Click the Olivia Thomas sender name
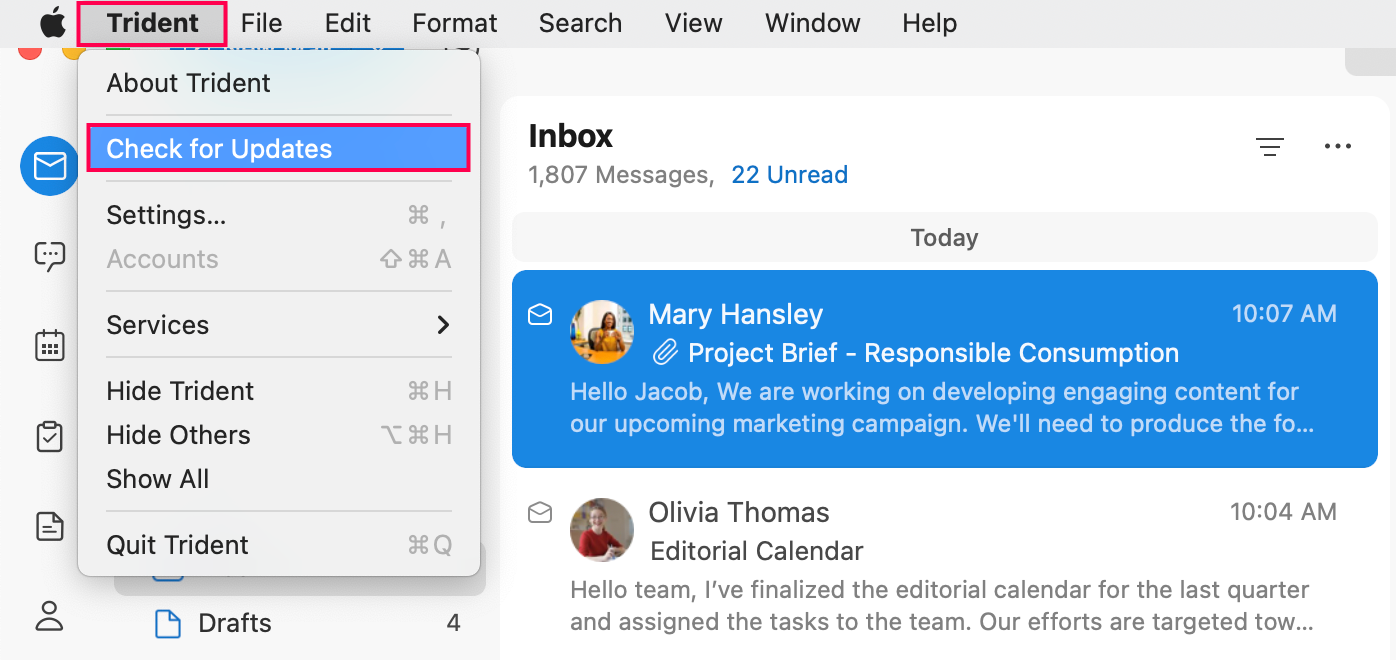Image resolution: width=1396 pixels, height=660 pixels. [x=739, y=512]
